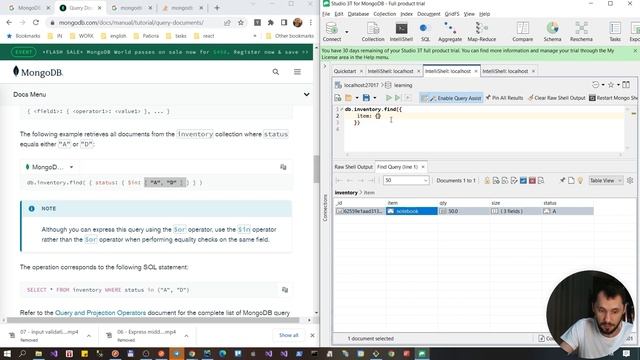
Task: Open the MongoDB hamburger menu
Action: click(x=297, y=72)
